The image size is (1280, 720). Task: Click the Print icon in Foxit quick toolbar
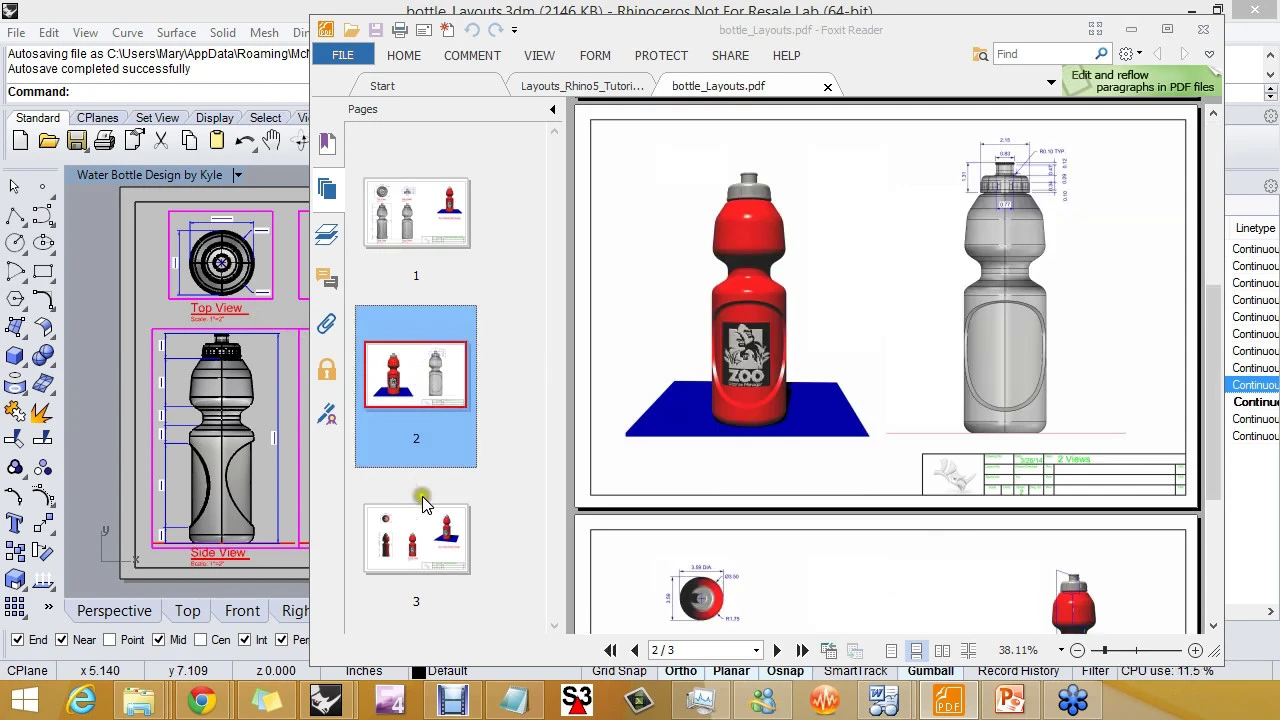pos(400,30)
